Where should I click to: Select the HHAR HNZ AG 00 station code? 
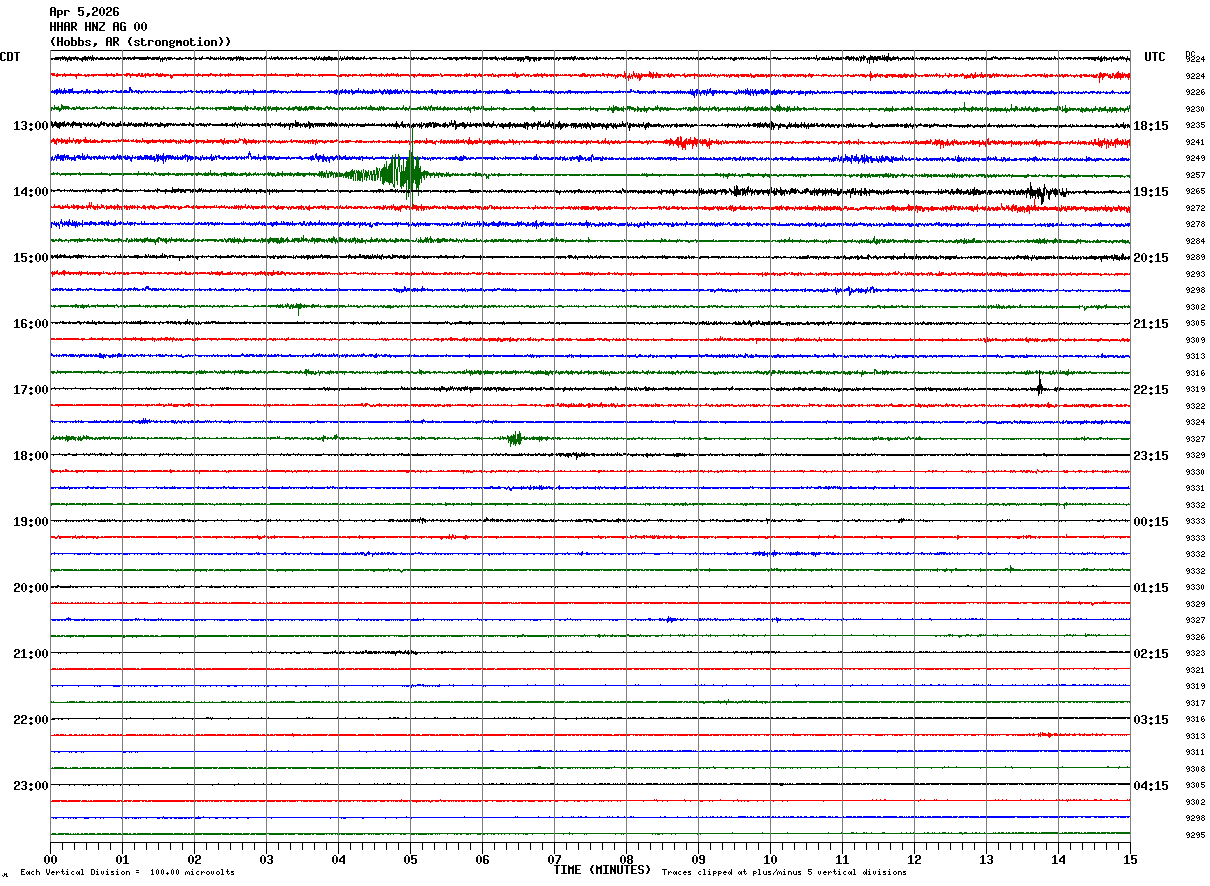click(x=98, y=27)
